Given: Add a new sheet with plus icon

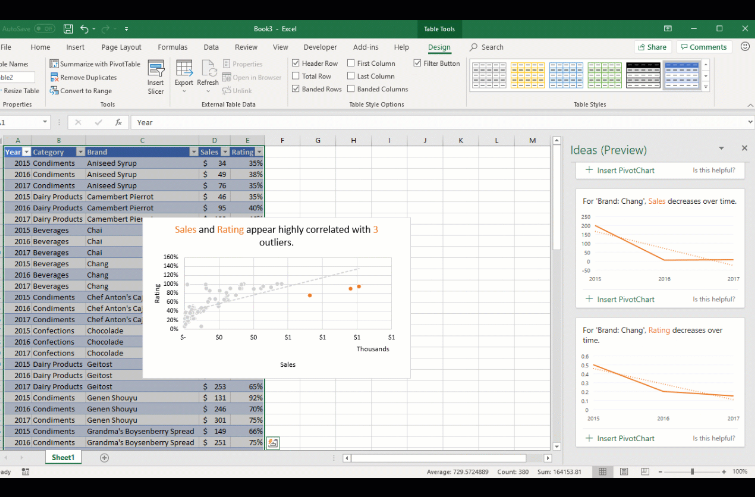Looking at the screenshot, I should 104,457.
